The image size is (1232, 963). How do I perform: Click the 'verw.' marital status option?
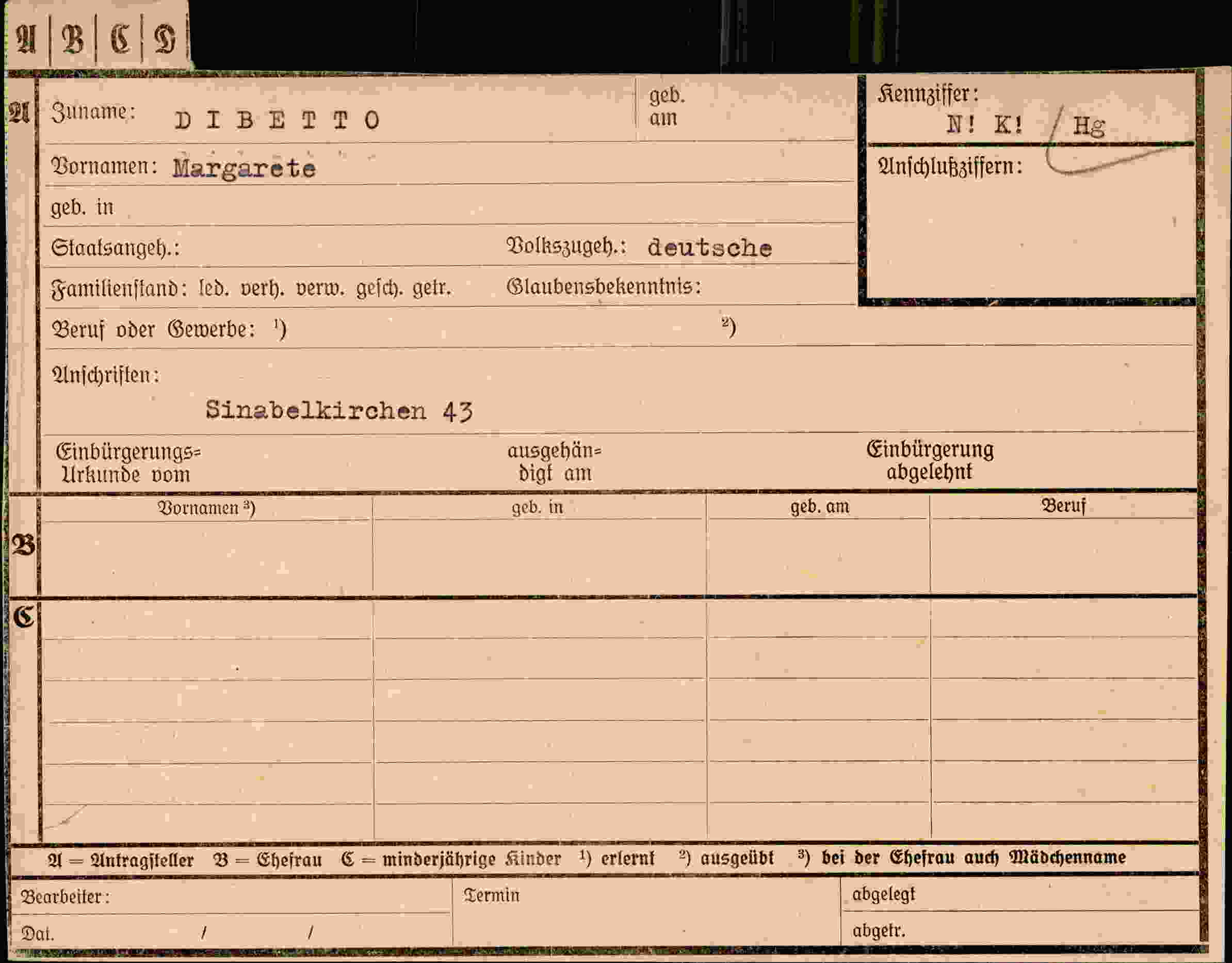[x=320, y=289]
